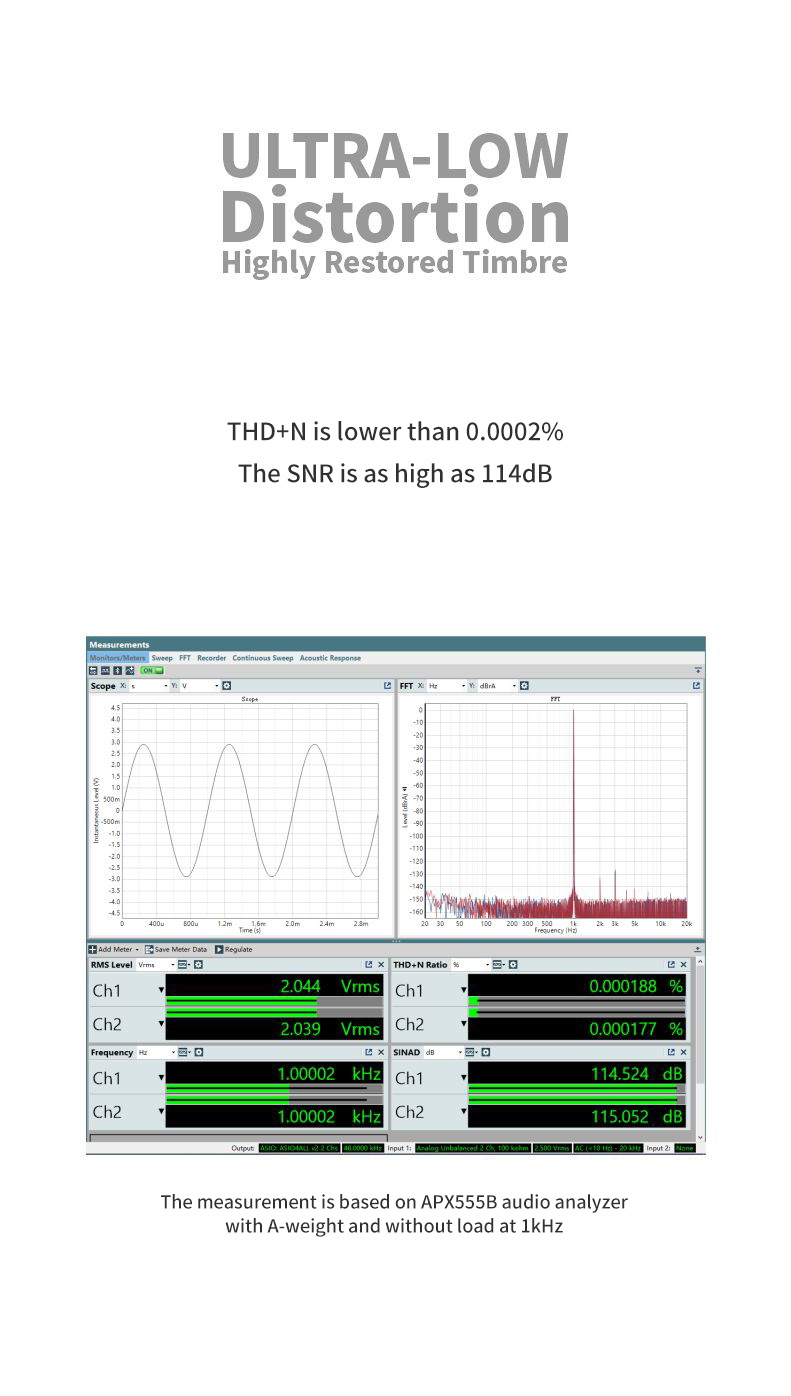
Task: Click the Output ASIO4ALL status field
Action: 298,1148
